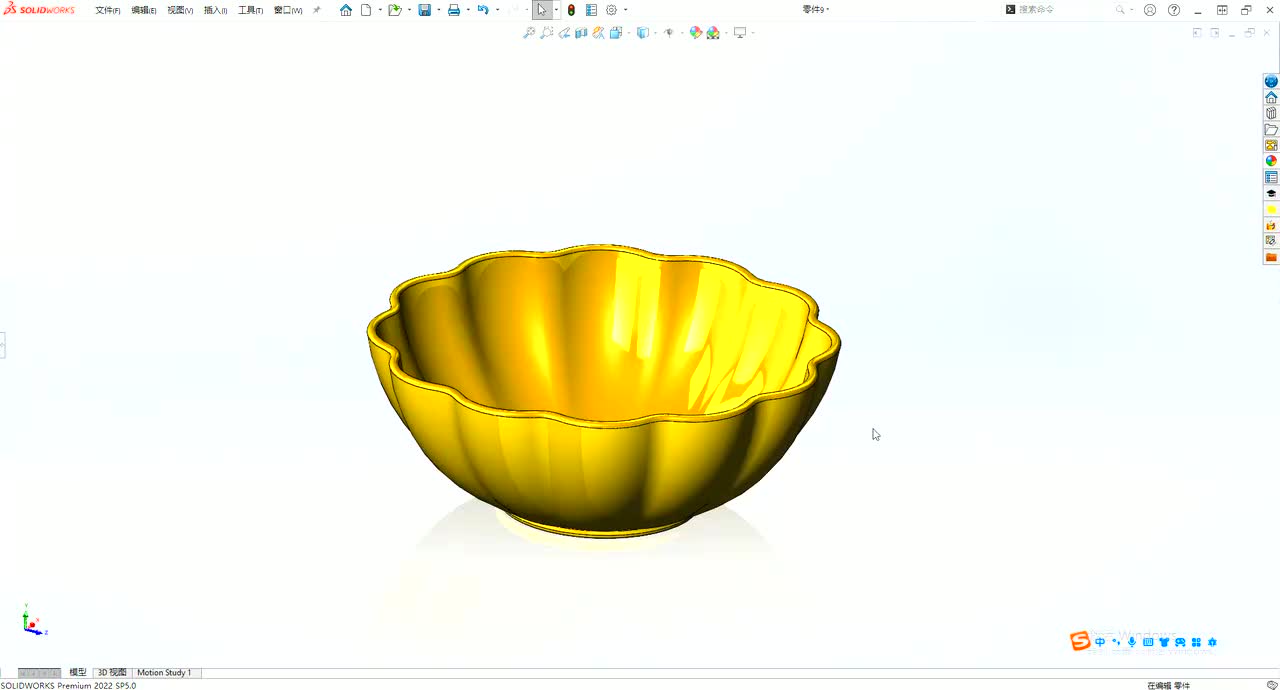Click the XYZ orientation triad
Image resolution: width=1280 pixels, height=690 pixels.
point(33,621)
